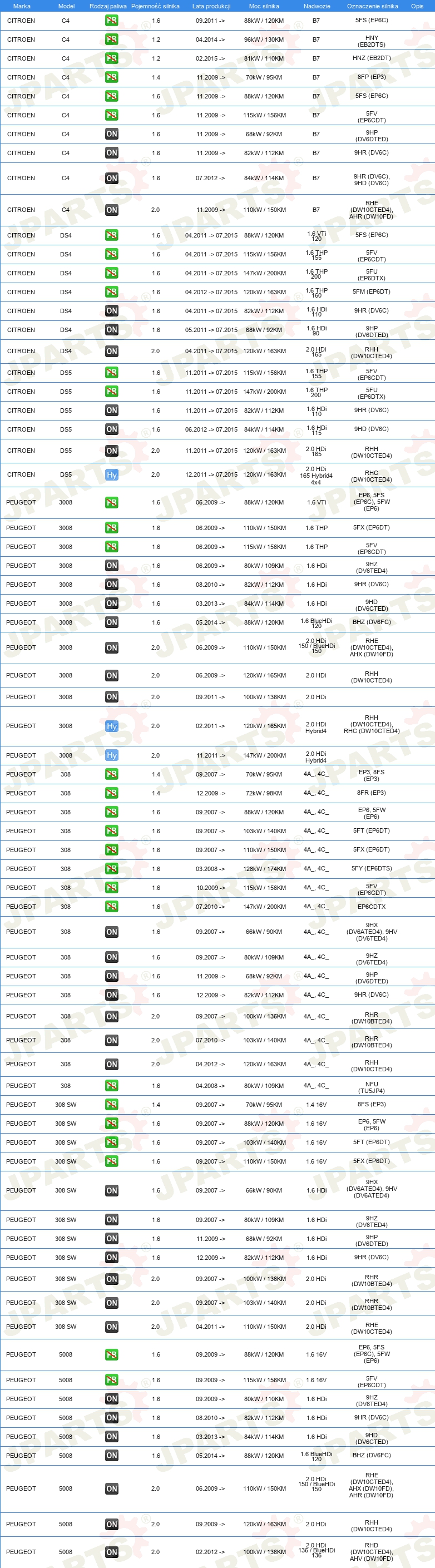Click petrol icon in Citroen C4 09.2011 row

(111, 21)
